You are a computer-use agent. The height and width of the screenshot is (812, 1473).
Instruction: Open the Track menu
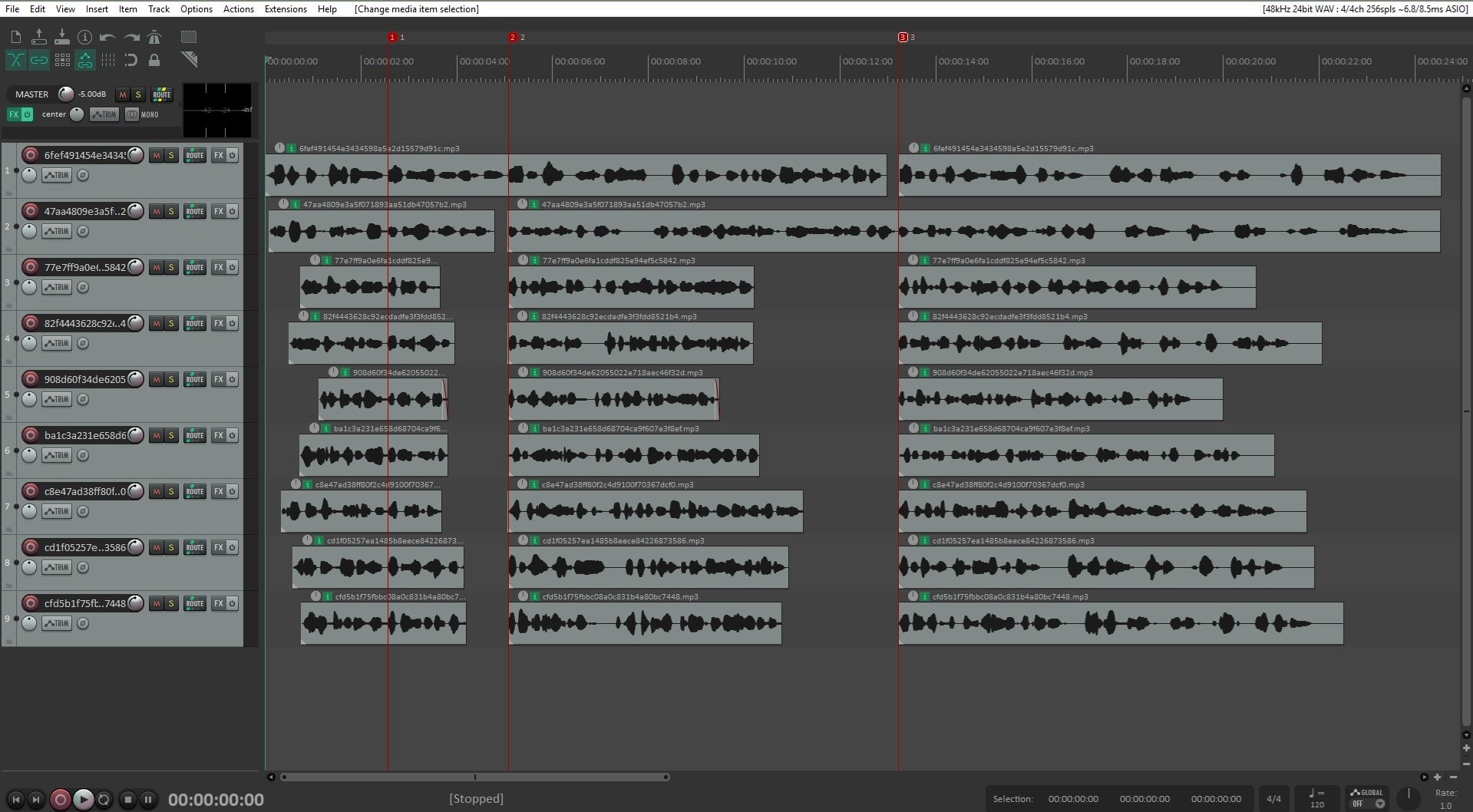pos(158,8)
